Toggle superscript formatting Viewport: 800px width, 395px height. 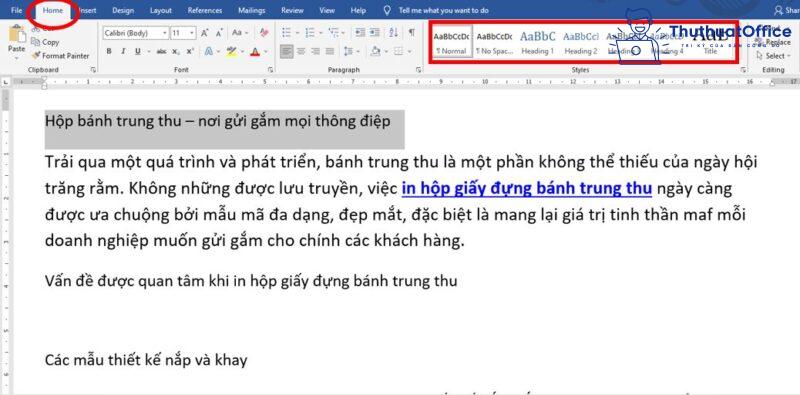point(190,52)
